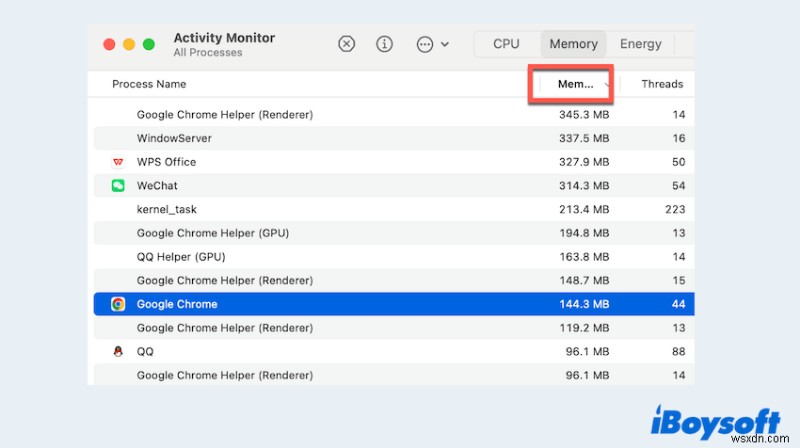The width and height of the screenshot is (800, 448).
Task: Minimize the window with yellow button
Action: coord(129,44)
